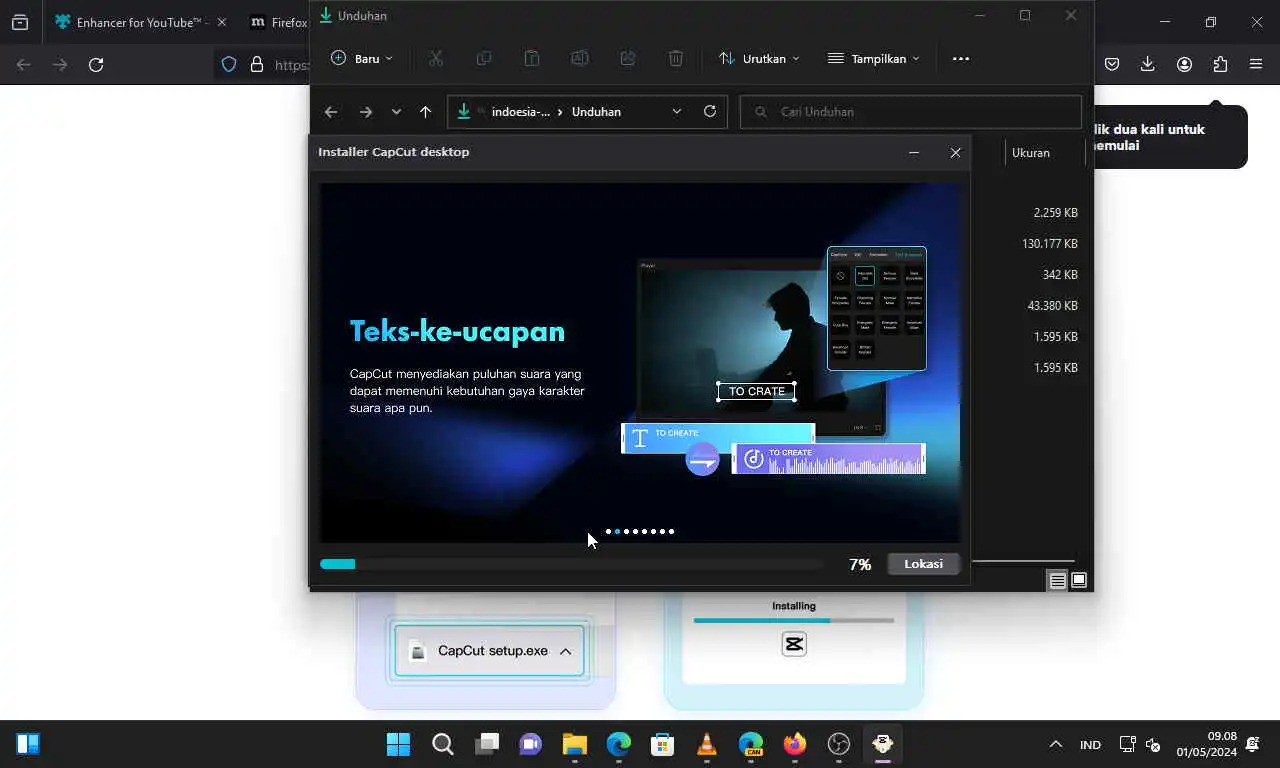Open the Firefox extensions puzzle icon
This screenshot has height=768, width=1280.
click(1220, 65)
